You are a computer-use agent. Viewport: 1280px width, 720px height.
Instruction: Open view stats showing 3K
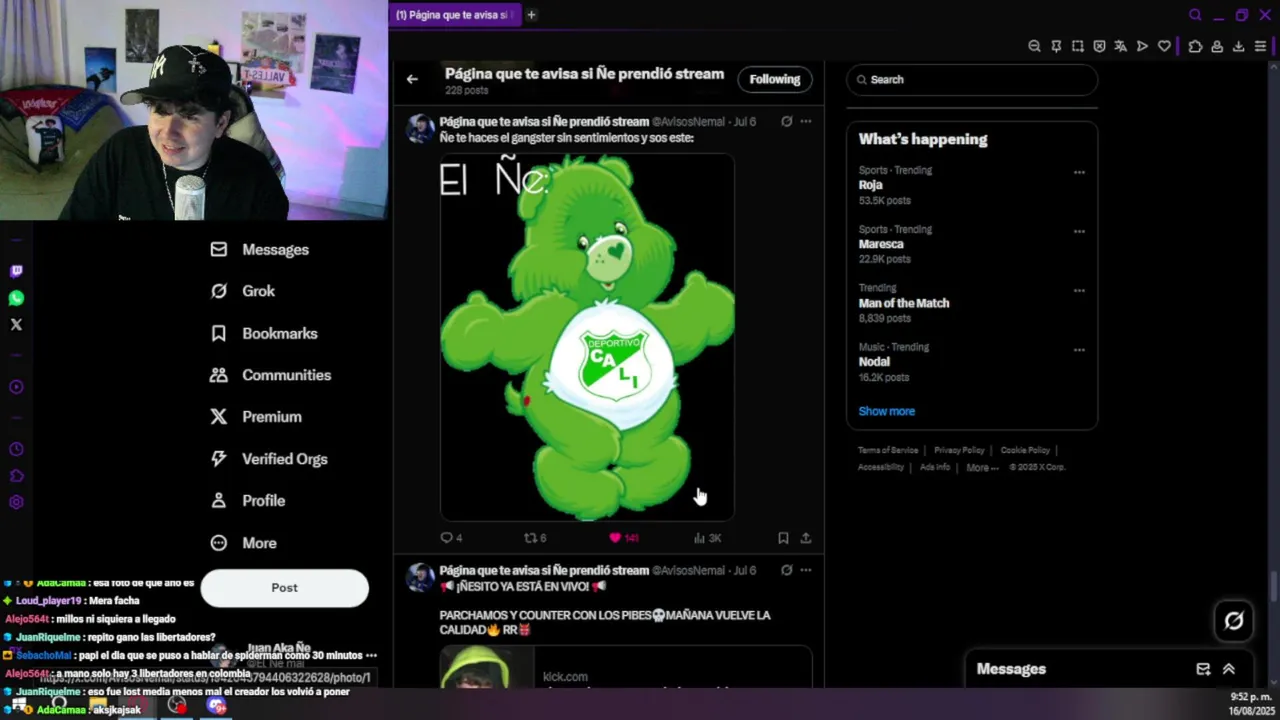[x=707, y=538]
